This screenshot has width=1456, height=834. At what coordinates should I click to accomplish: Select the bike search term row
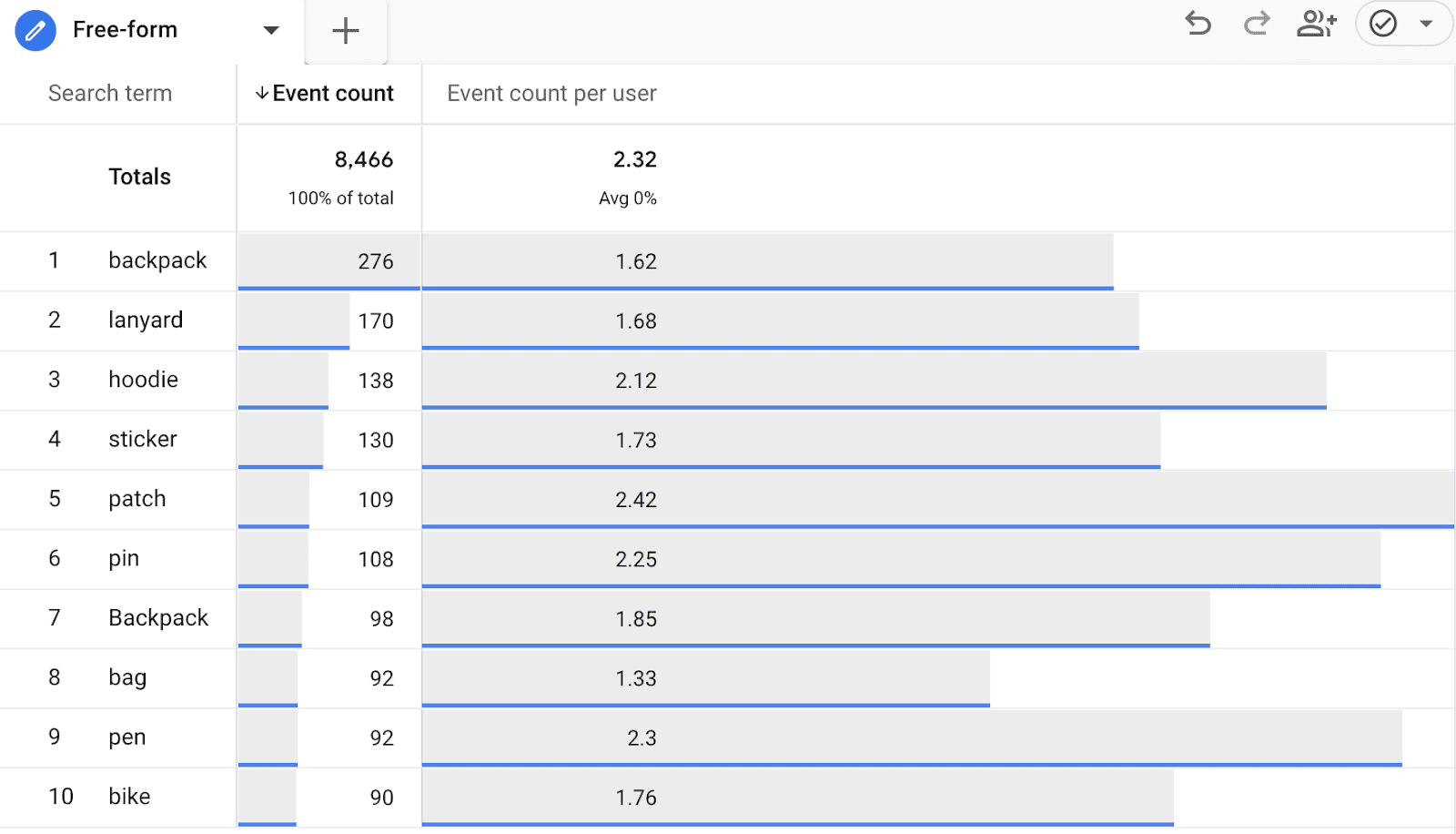pyautogui.click(x=128, y=796)
